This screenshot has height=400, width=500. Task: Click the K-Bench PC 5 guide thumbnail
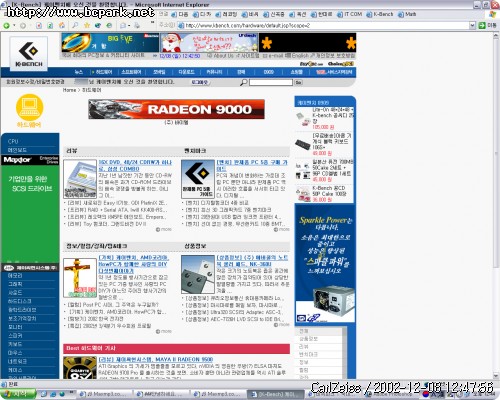198,179
